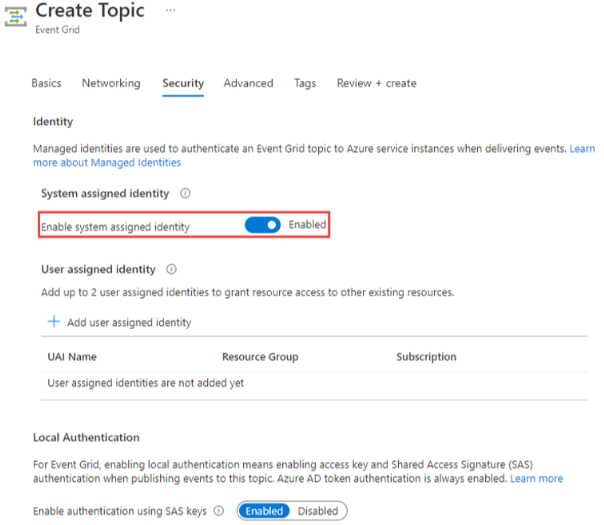Viewport: 604px width, 525px height.
Task: Open Learn more link under Local Authentication
Action: tap(537, 478)
